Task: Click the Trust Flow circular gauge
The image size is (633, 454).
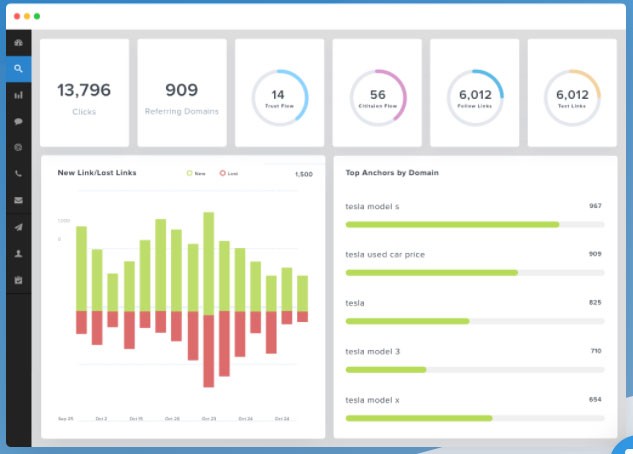Action: [279, 97]
